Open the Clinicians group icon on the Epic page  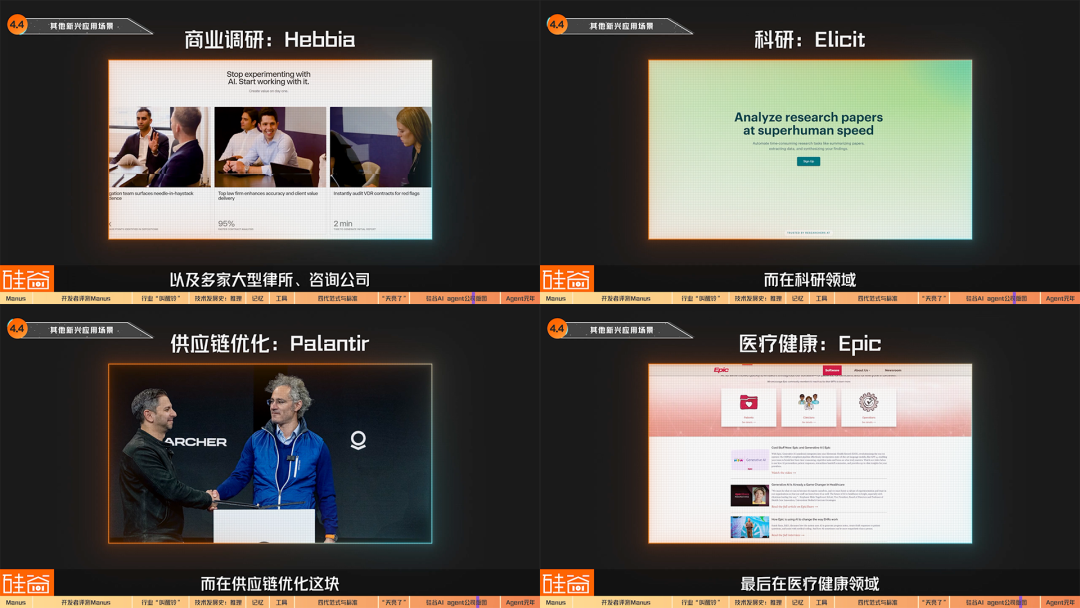[x=809, y=401]
